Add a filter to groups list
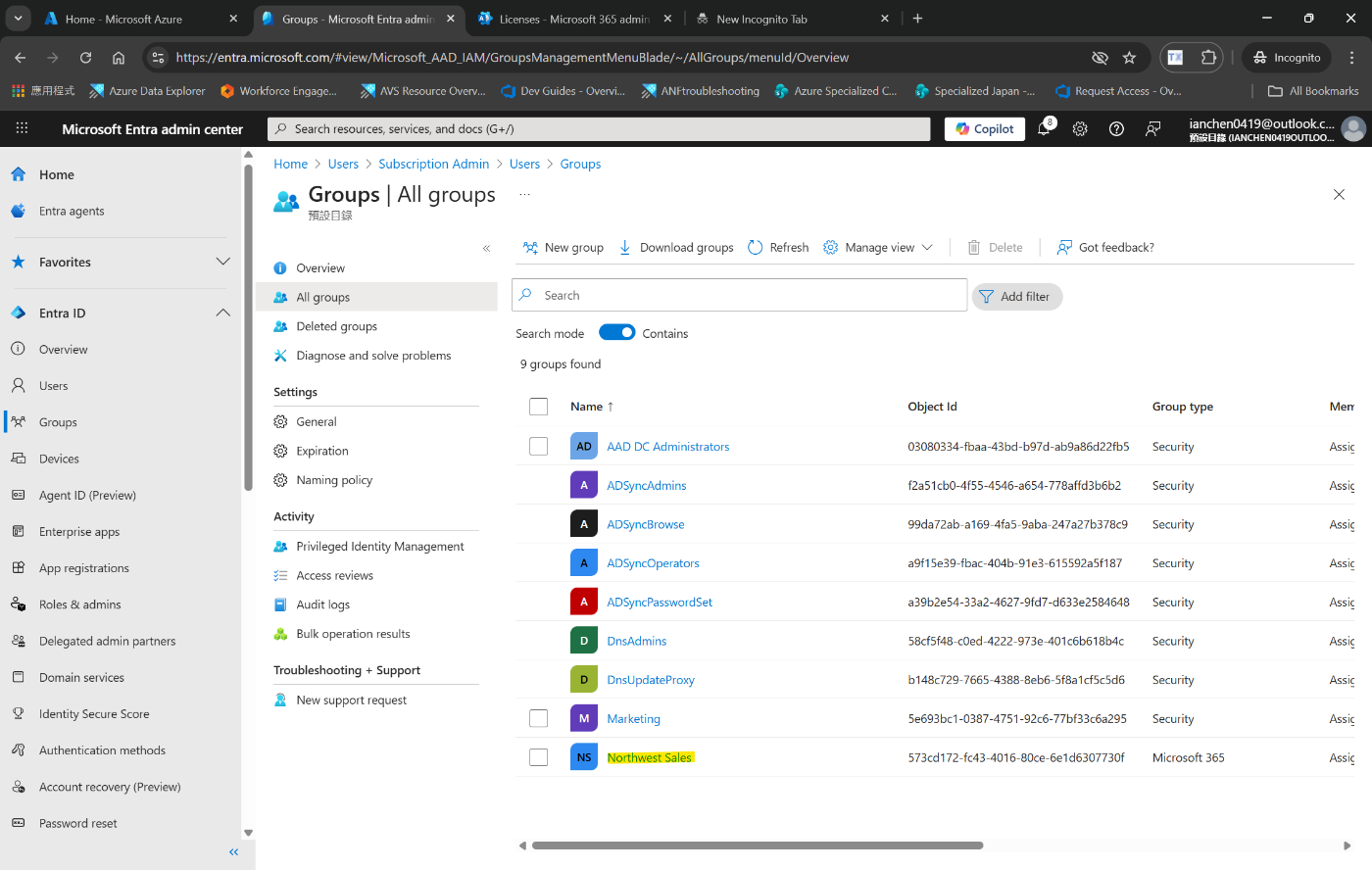The height and width of the screenshot is (870, 1372). (1016, 296)
